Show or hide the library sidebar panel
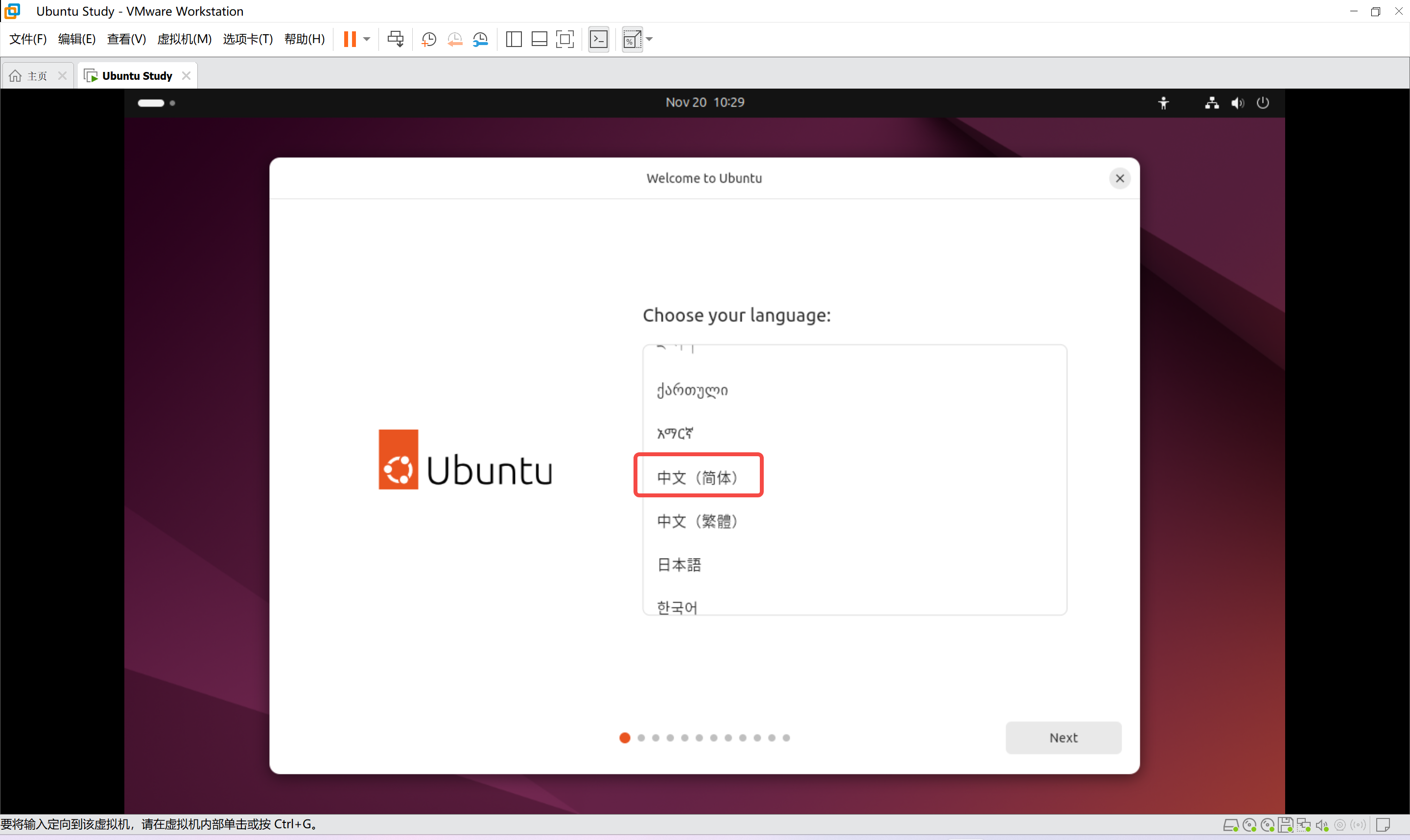The image size is (1410, 840). pos(514,39)
